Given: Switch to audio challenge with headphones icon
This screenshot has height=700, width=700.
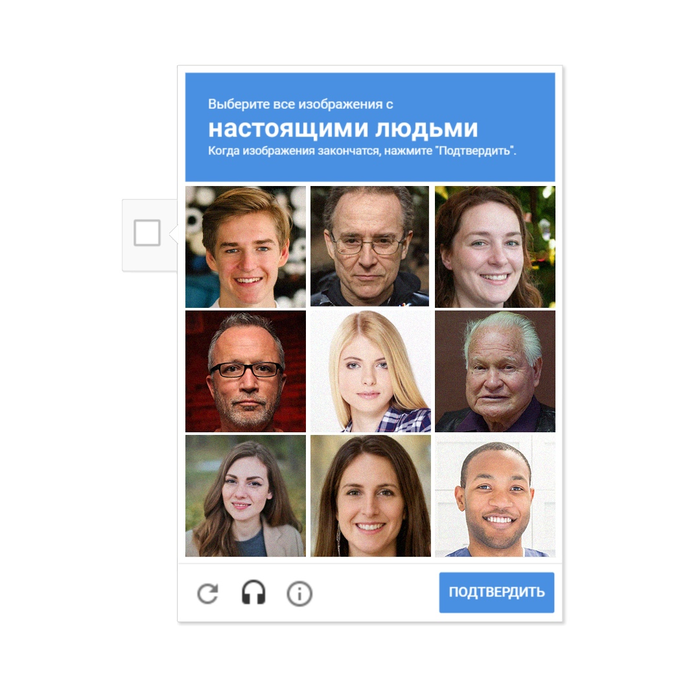Looking at the screenshot, I should coord(254,593).
